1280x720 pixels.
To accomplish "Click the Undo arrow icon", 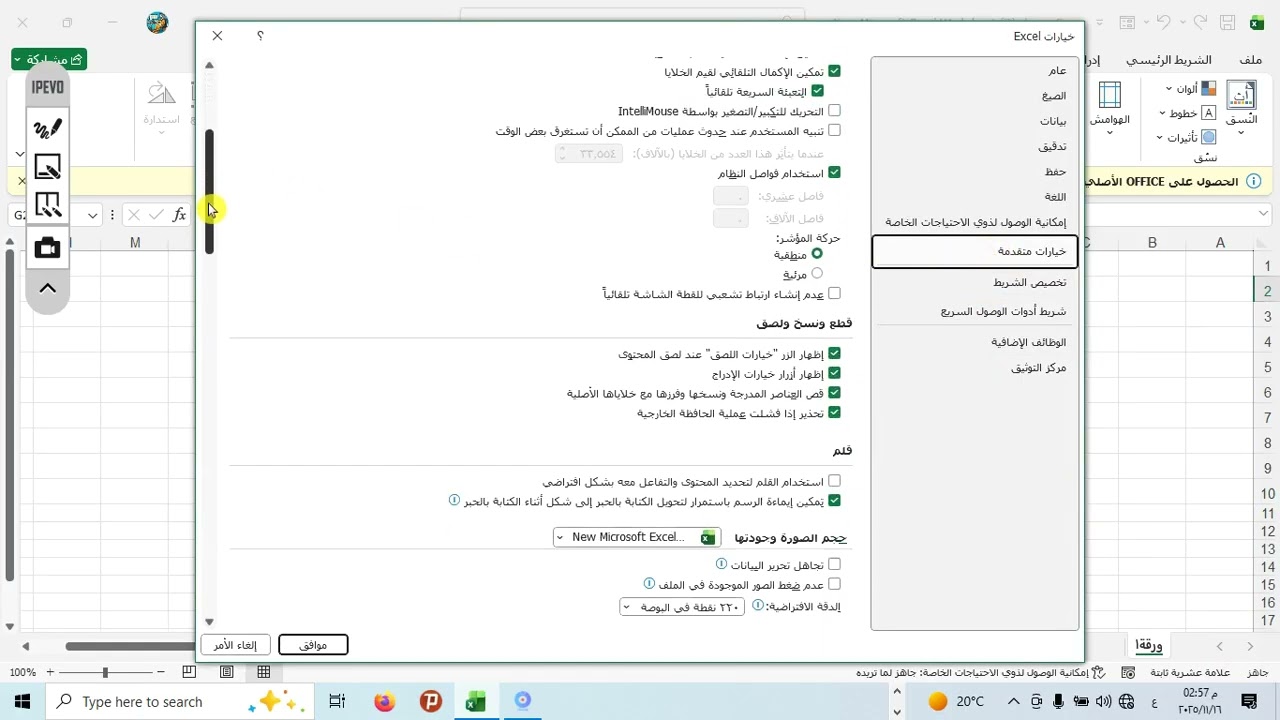I will (1163, 22).
